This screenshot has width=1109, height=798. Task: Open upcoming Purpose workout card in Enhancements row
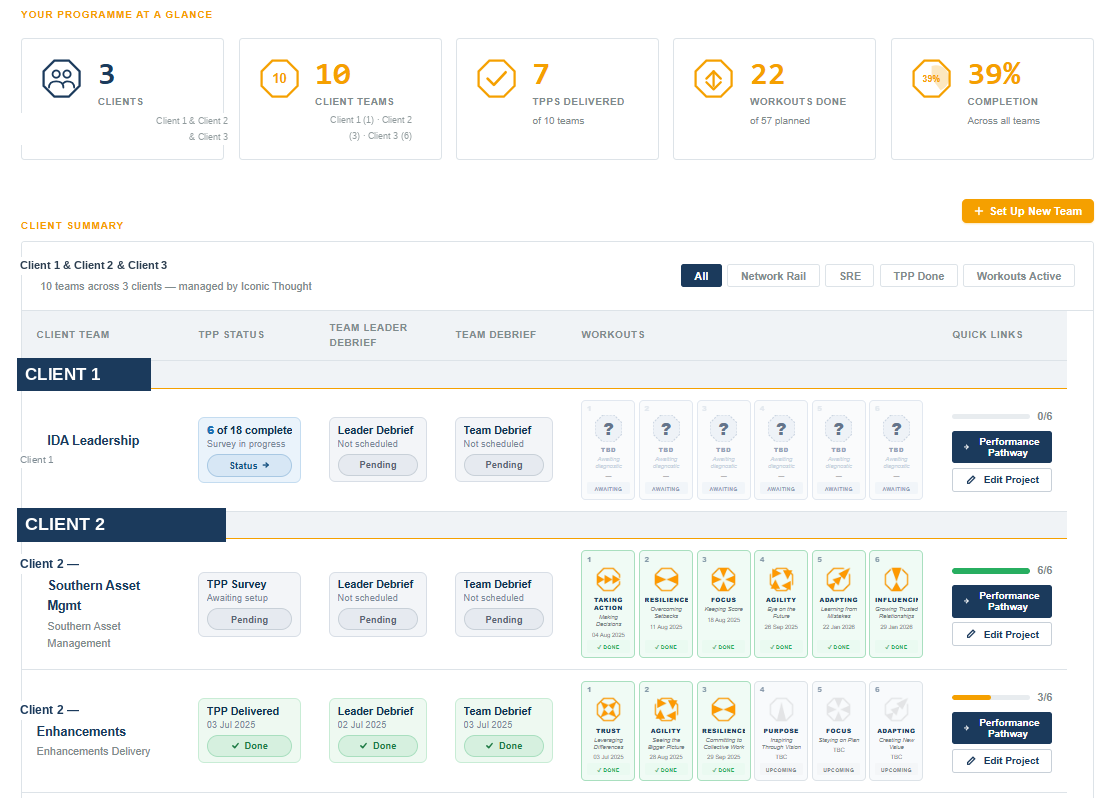click(781, 731)
